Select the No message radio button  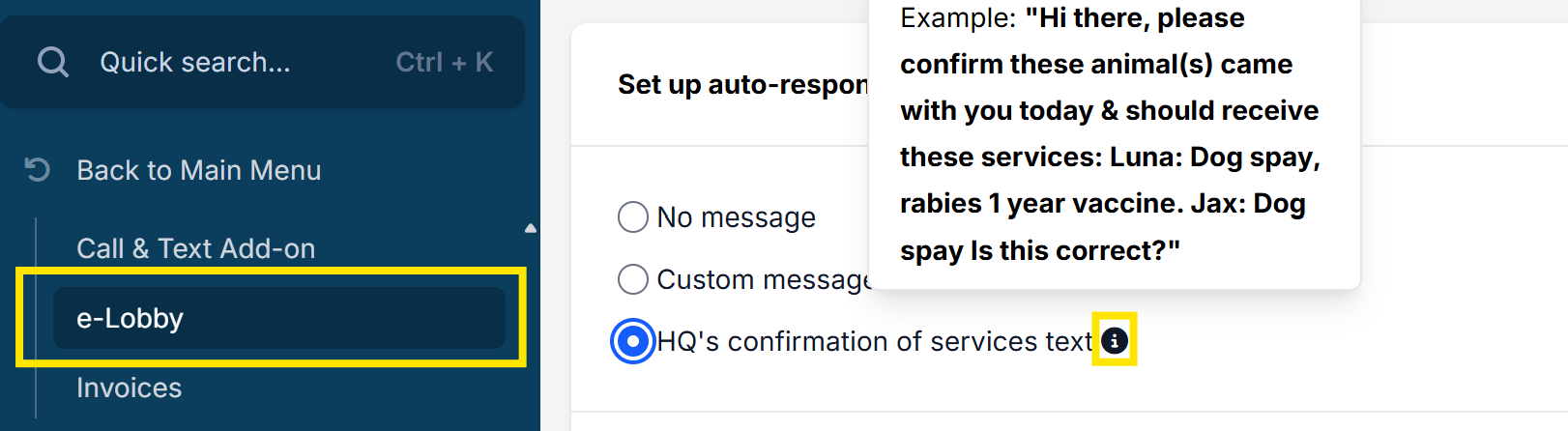633,217
